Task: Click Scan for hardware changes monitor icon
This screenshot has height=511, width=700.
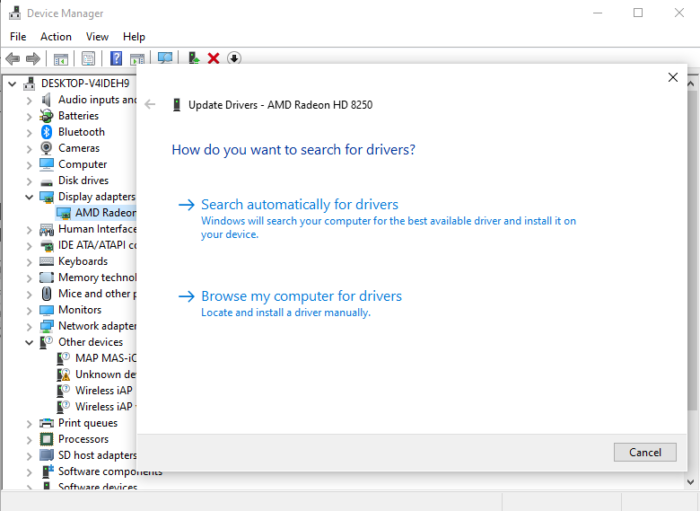Action: tap(165, 58)
